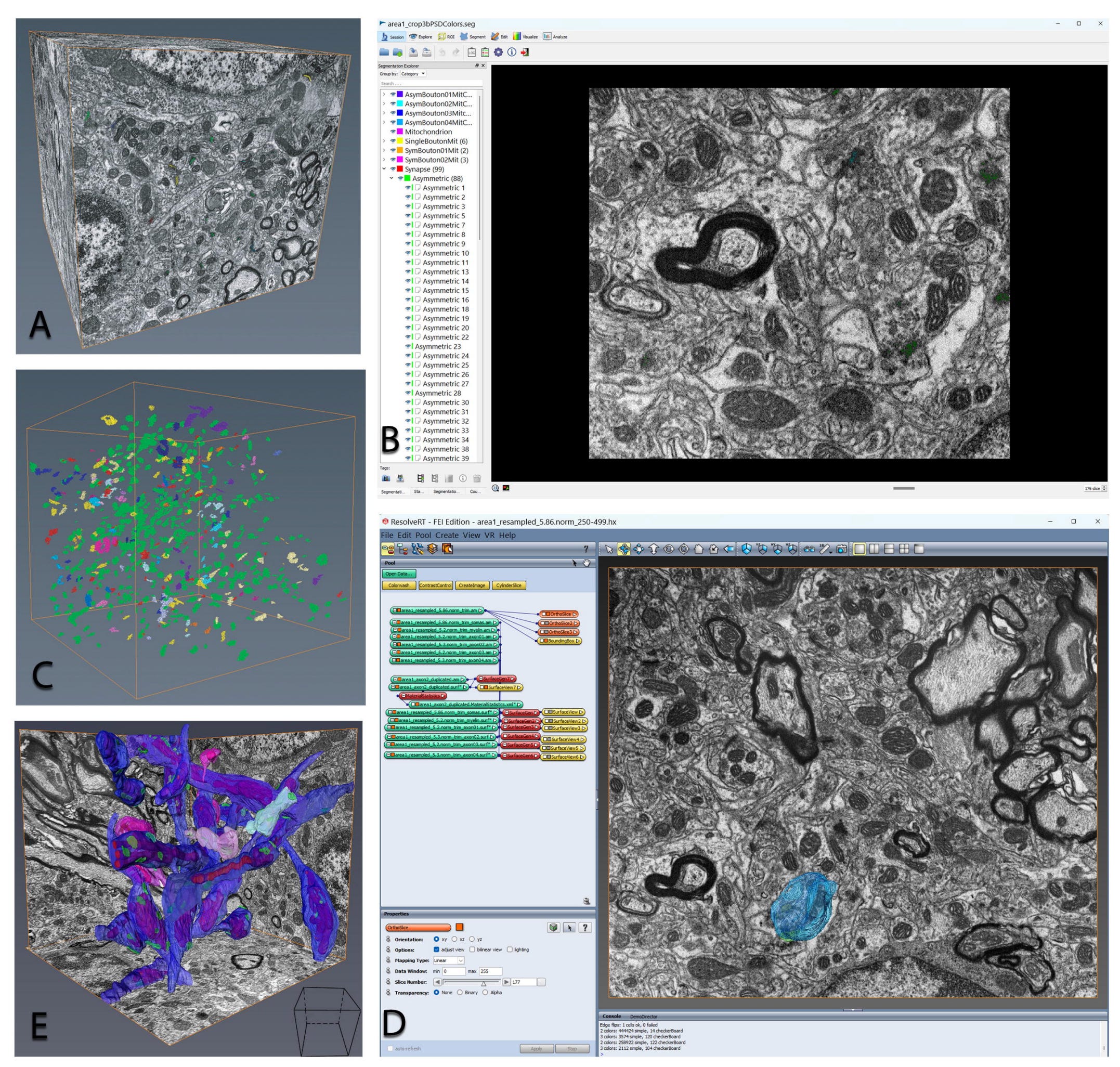This screenshot has height=1067, width=1120.
Task: Click the red exit session icon
Action: click(x=525, y=53)
